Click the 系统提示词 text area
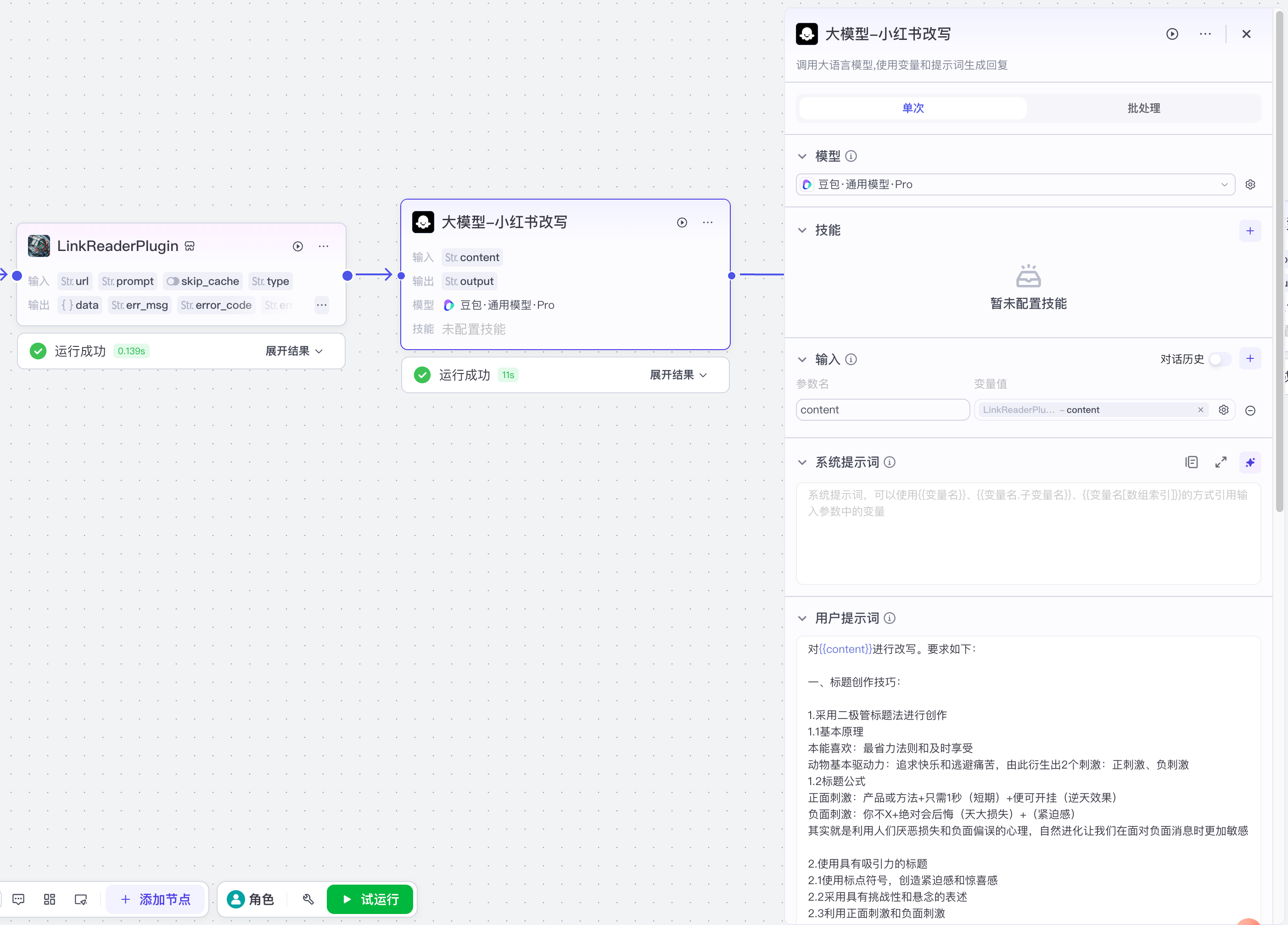This screenshot has width=1288, height=925. pyautogui.click(x=1028, y=534)
